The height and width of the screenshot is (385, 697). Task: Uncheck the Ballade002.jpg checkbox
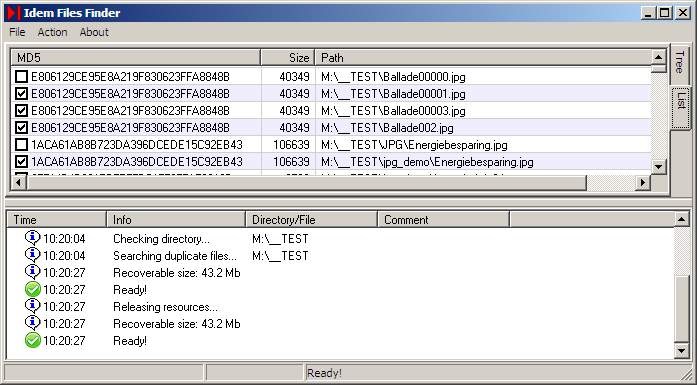[21, 128]
